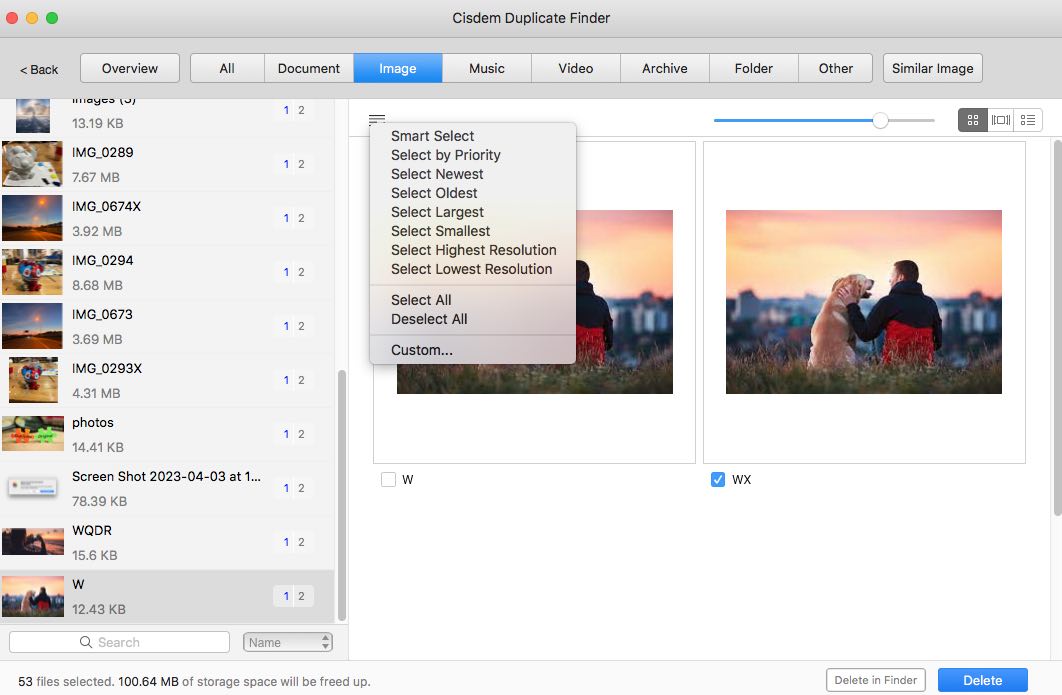
Task: Uncheck the WX image checkbox
Action: tap(717, 479)
